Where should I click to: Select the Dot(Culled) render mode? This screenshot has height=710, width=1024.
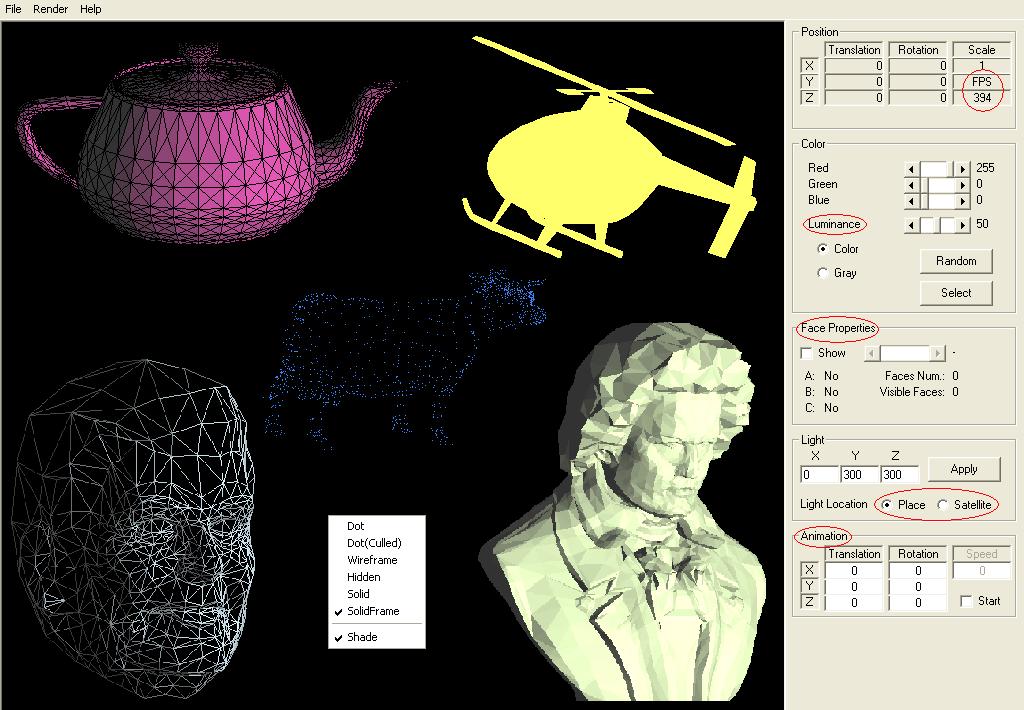pyautogui.click(x=374, y=543)
